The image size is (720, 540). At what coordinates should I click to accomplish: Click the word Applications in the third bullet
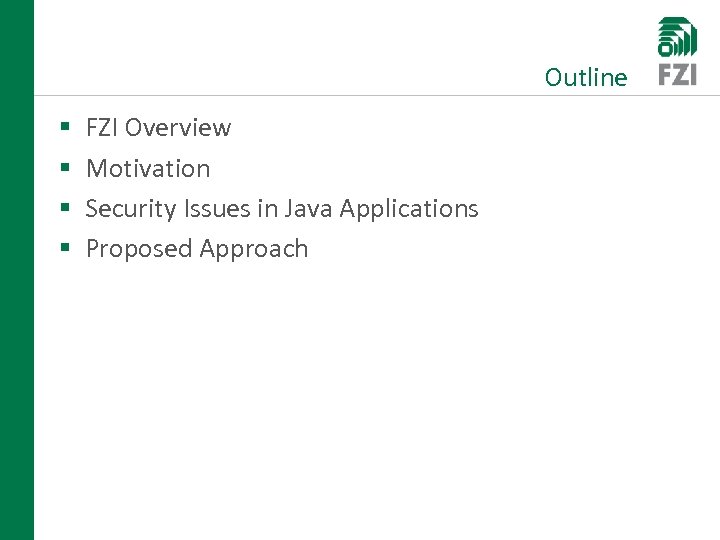pos(409,209)
